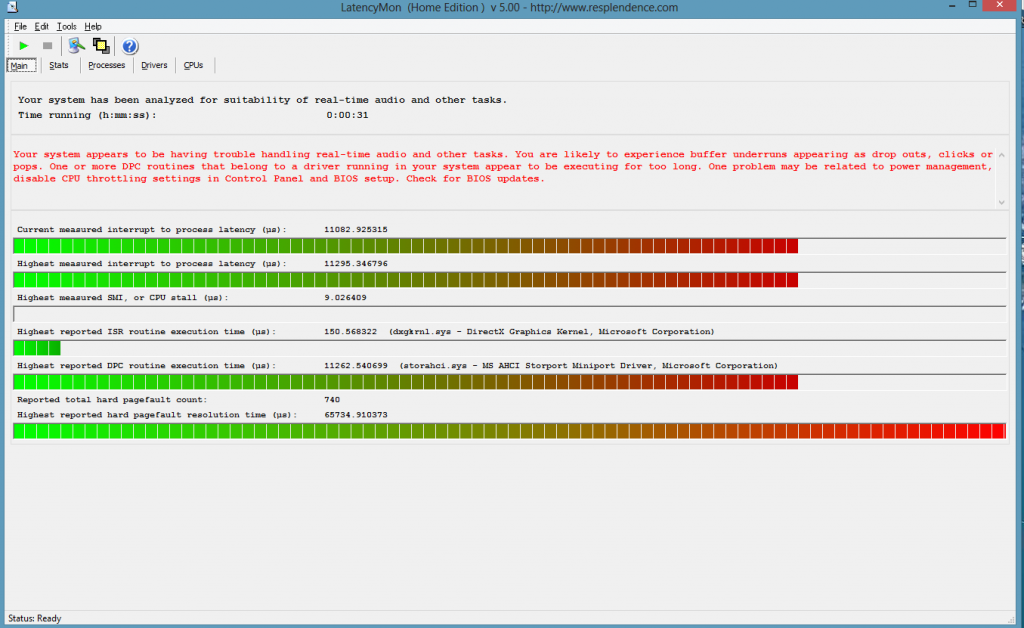
Task: Start monitoring with the green play icon
Action: click(24, 46)
